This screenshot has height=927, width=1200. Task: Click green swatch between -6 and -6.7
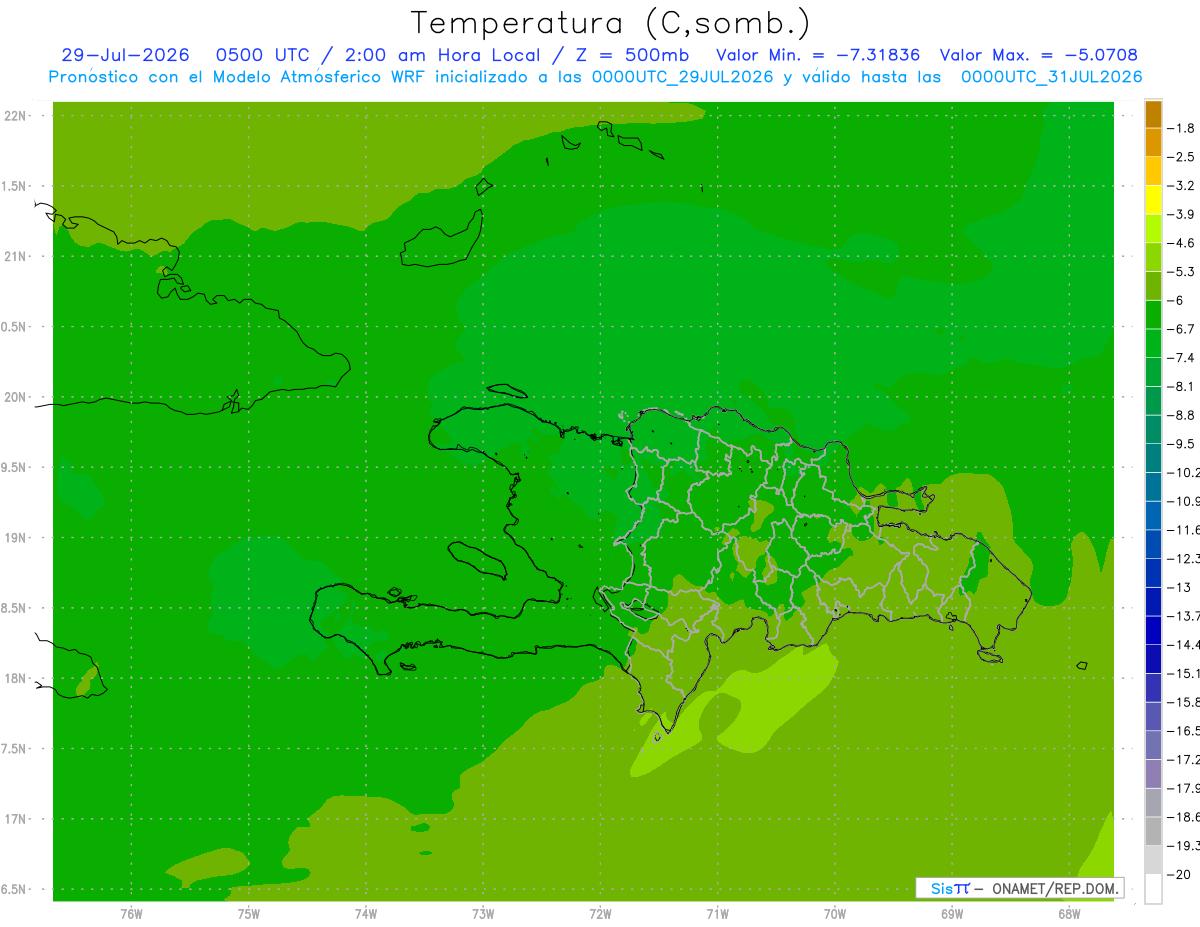[1153, 315]
